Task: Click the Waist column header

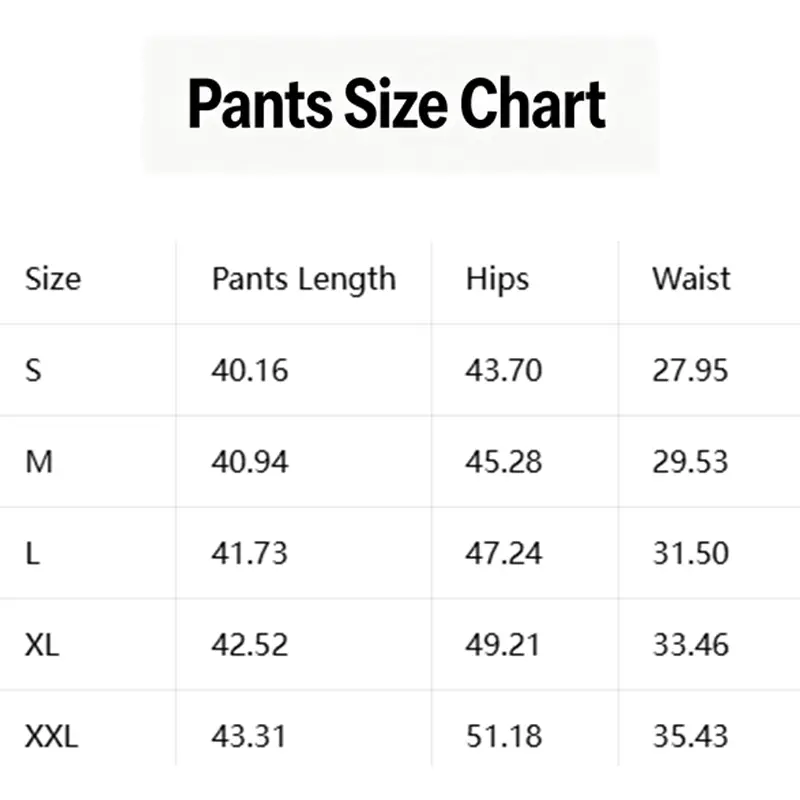Action: pos(691,279)
